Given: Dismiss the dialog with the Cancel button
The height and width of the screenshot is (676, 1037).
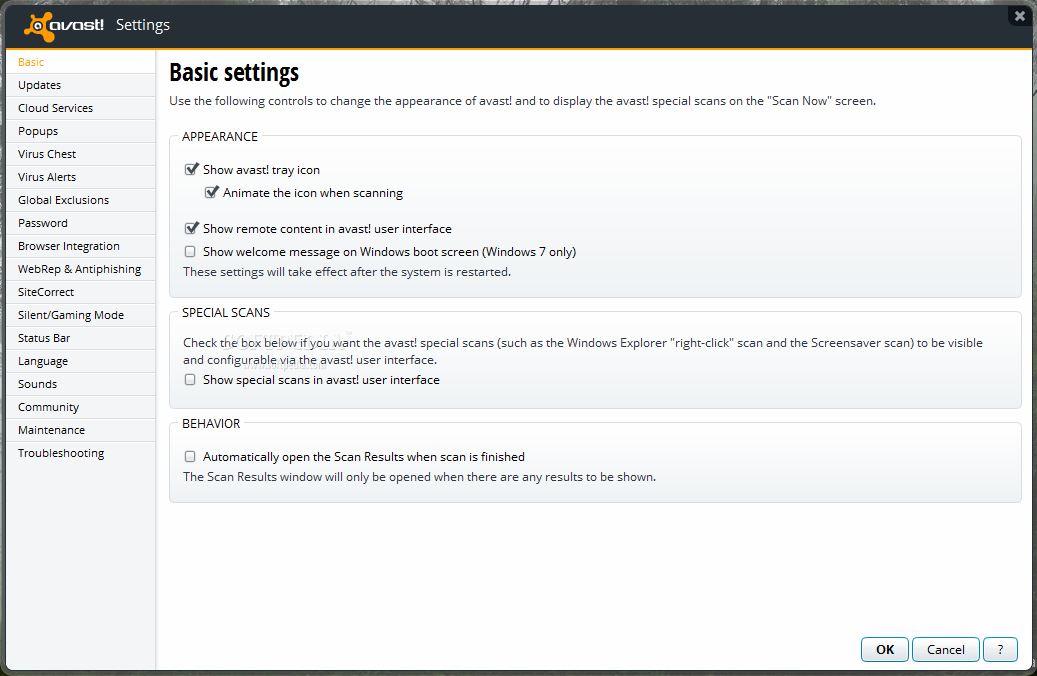Looking at the screenshot, I should [x=946, y=650].
